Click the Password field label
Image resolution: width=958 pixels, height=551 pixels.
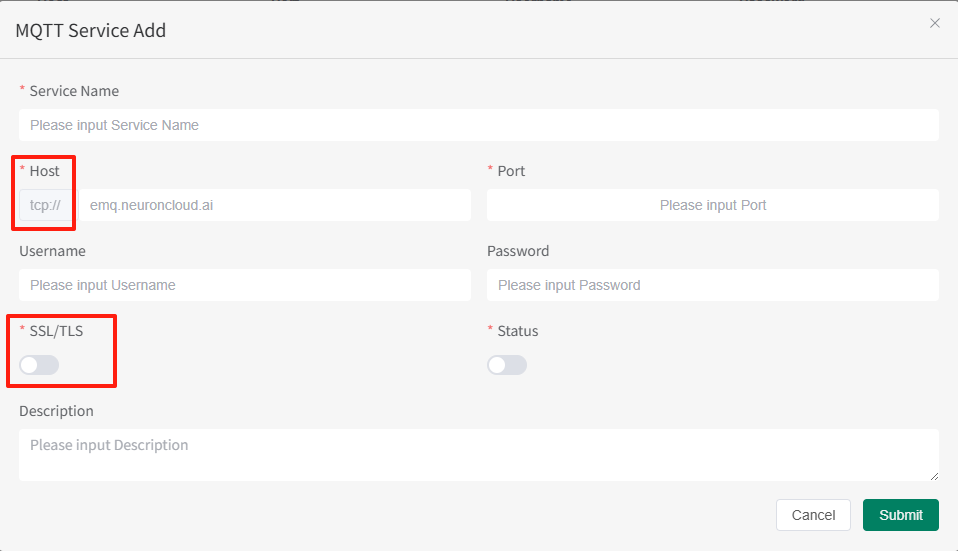(518, 251)
